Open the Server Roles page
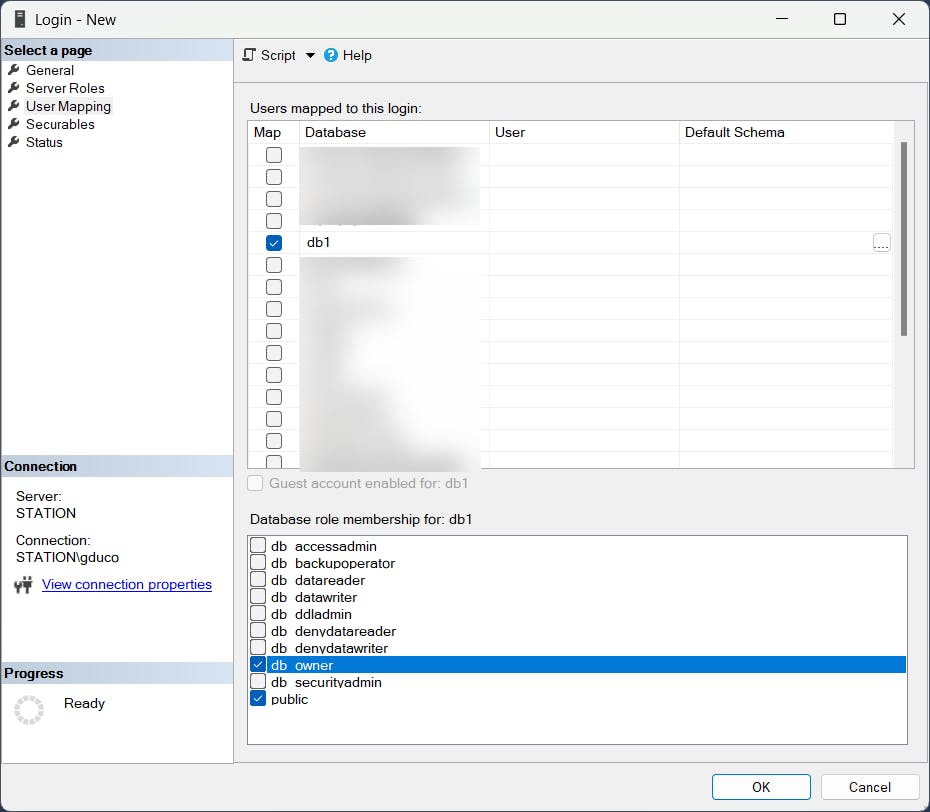The image size is (930, 812). click(65, 88)
